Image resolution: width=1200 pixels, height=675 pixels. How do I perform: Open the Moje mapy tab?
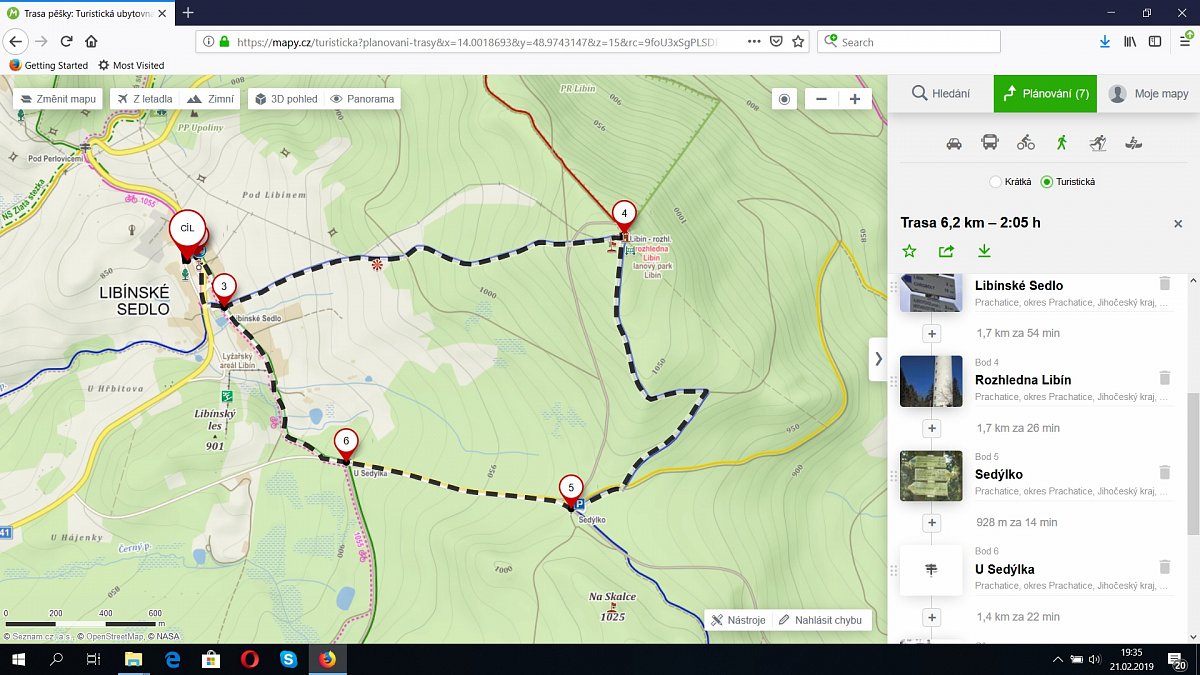pyautogui.click(x=1149, y=94)
